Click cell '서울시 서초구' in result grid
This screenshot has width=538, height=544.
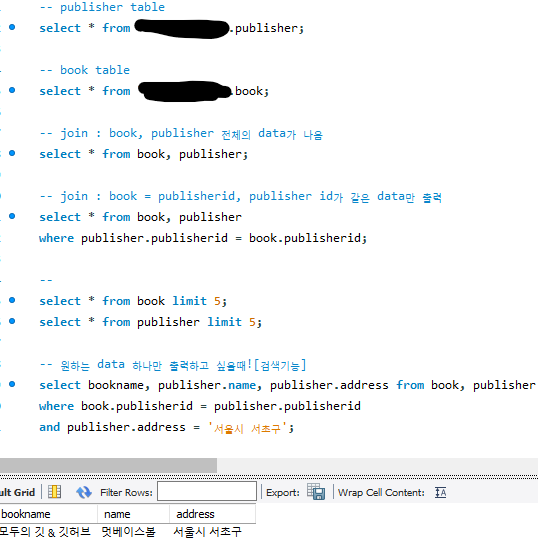click(207, 532)
